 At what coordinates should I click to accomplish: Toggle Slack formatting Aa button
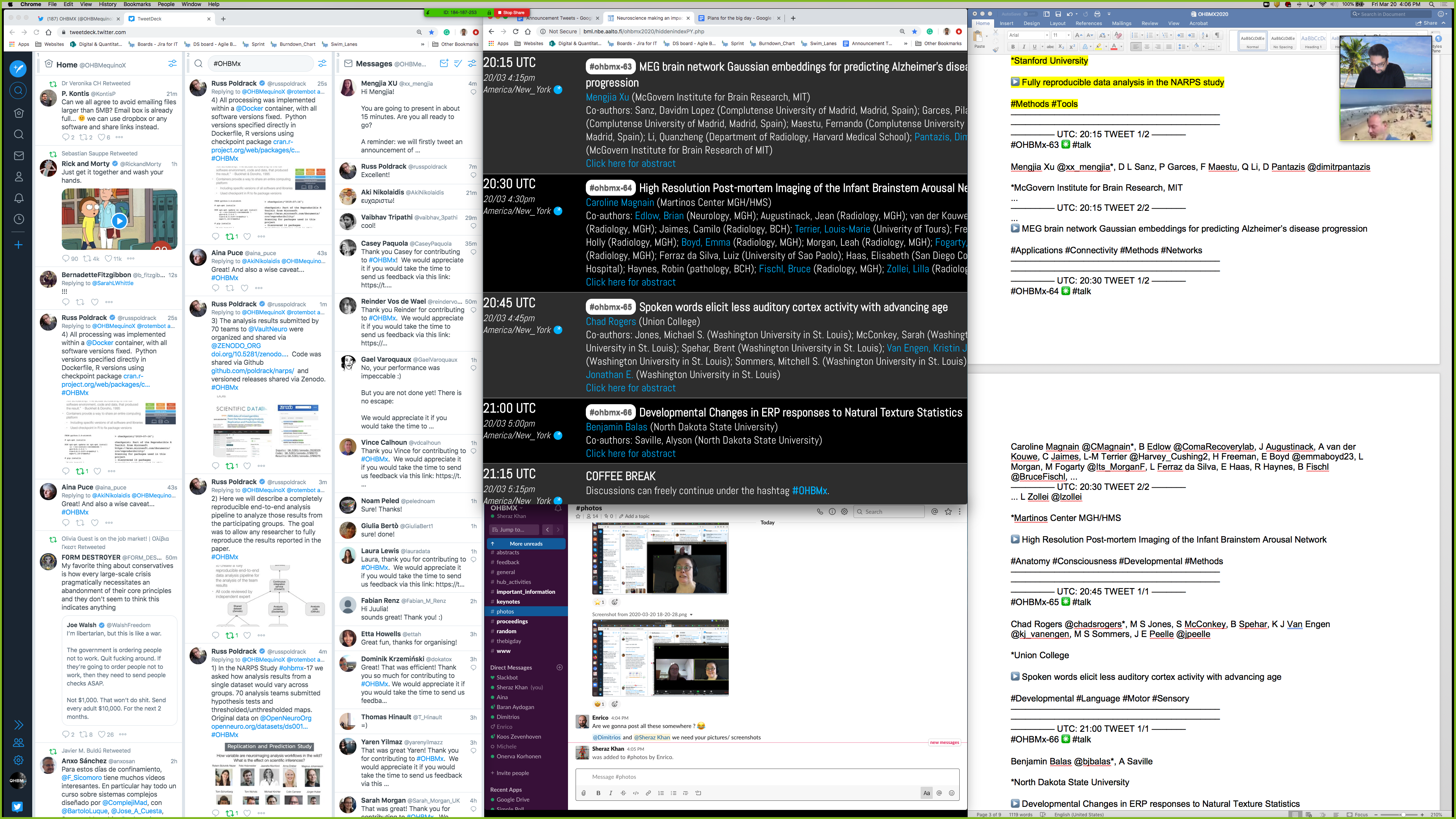coord(926,793)
